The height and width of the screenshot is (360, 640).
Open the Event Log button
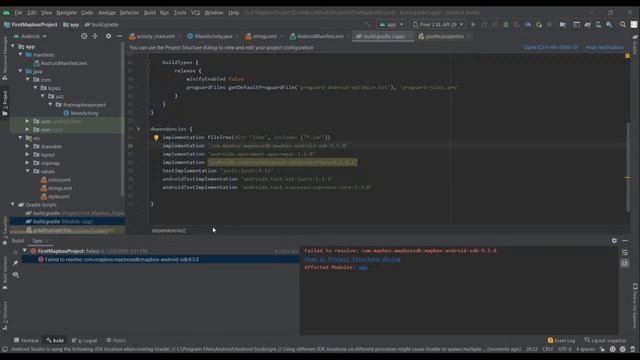561,340
